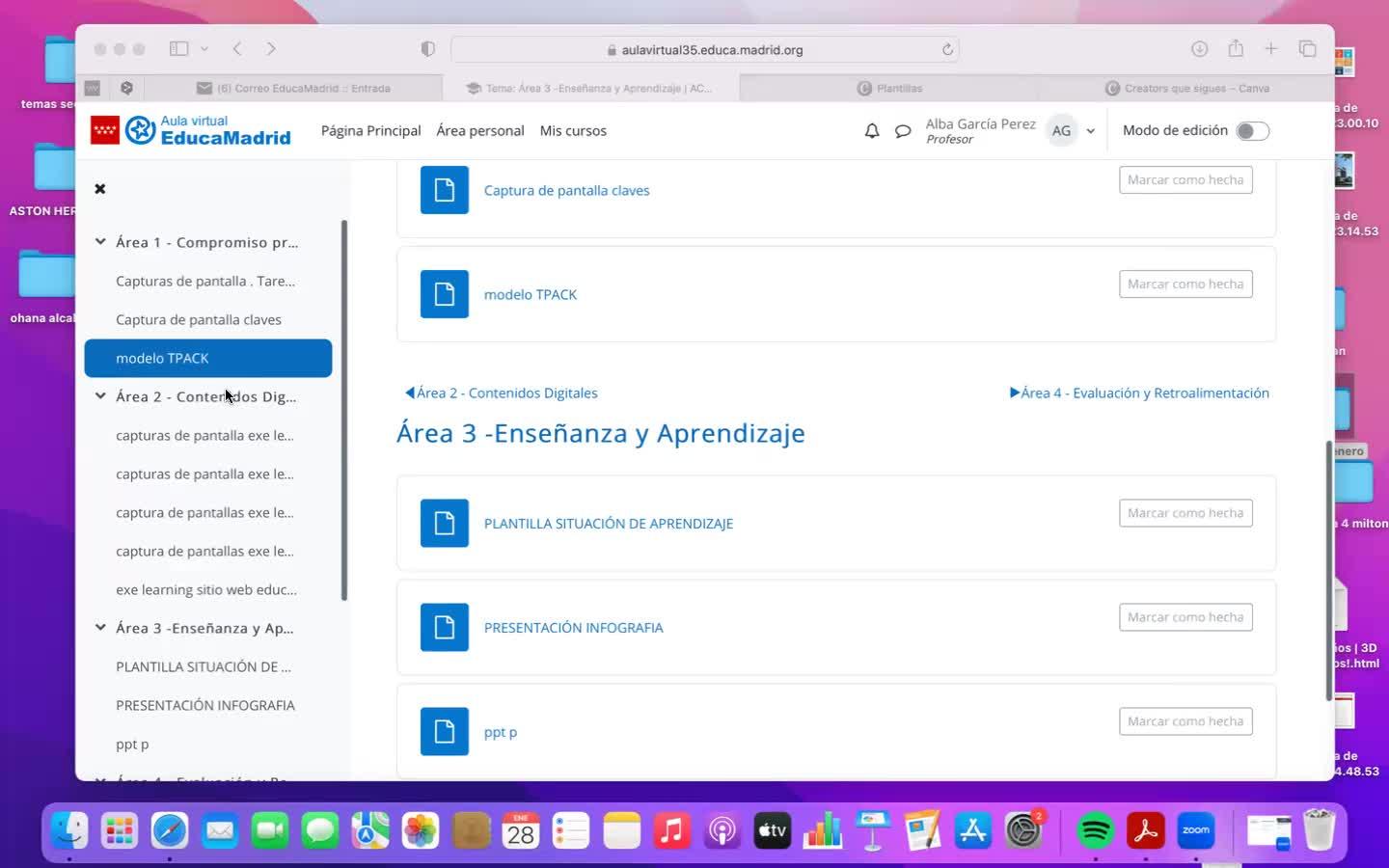
Task: Click the modelo TPACK file icon
Action: coord(445,294)
